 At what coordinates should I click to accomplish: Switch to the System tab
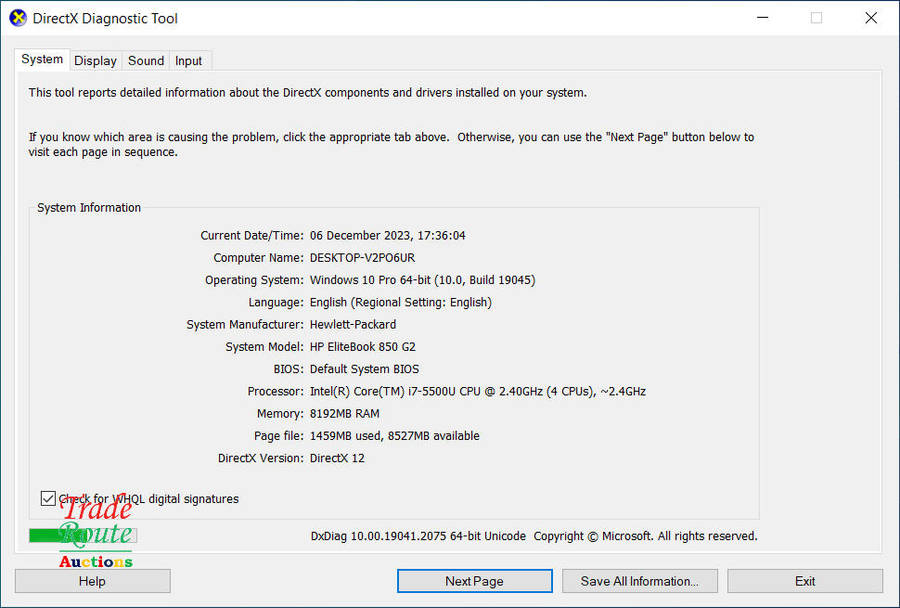click(42, 59)
